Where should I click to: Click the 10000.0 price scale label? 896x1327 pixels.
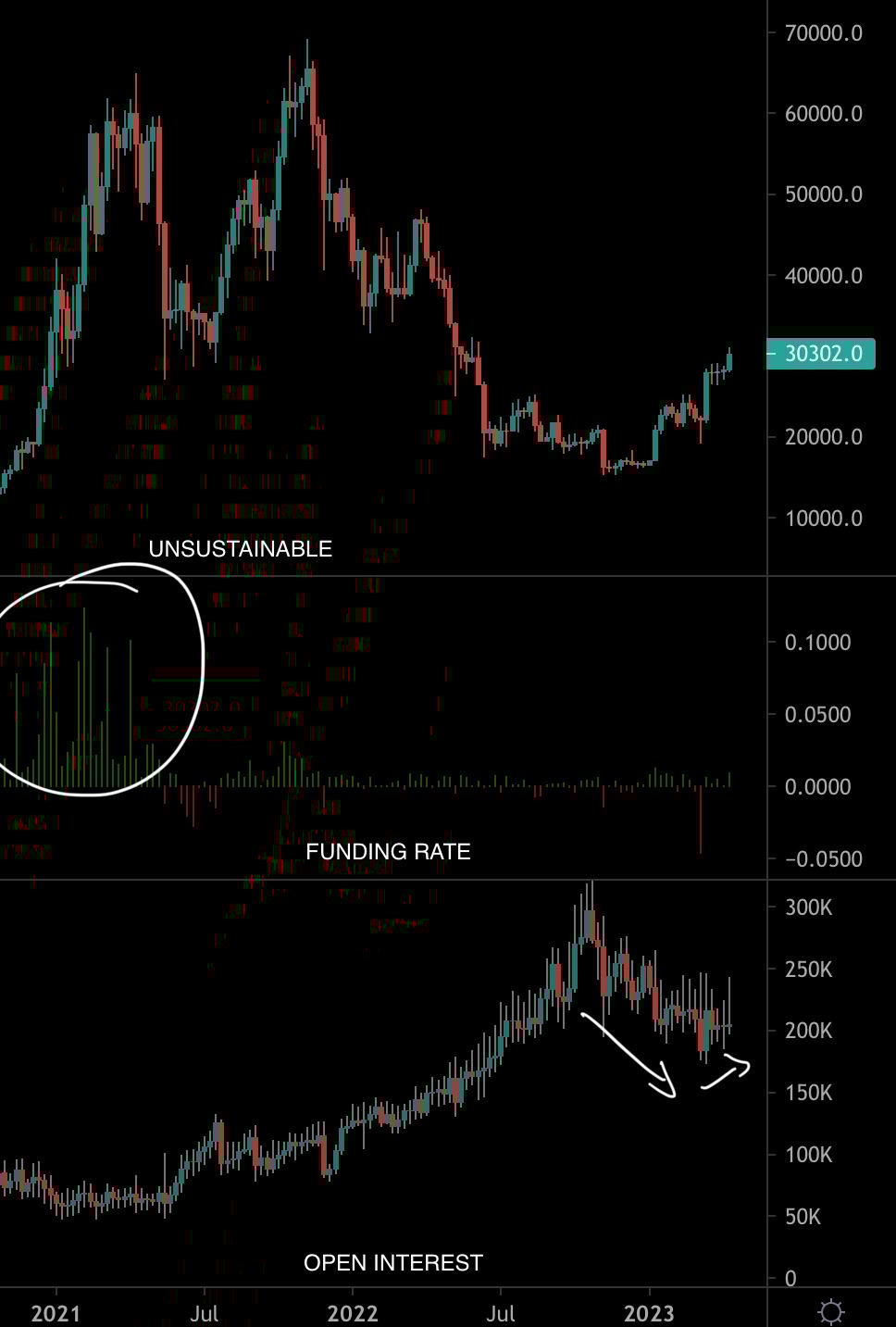(x=824, y=519)
